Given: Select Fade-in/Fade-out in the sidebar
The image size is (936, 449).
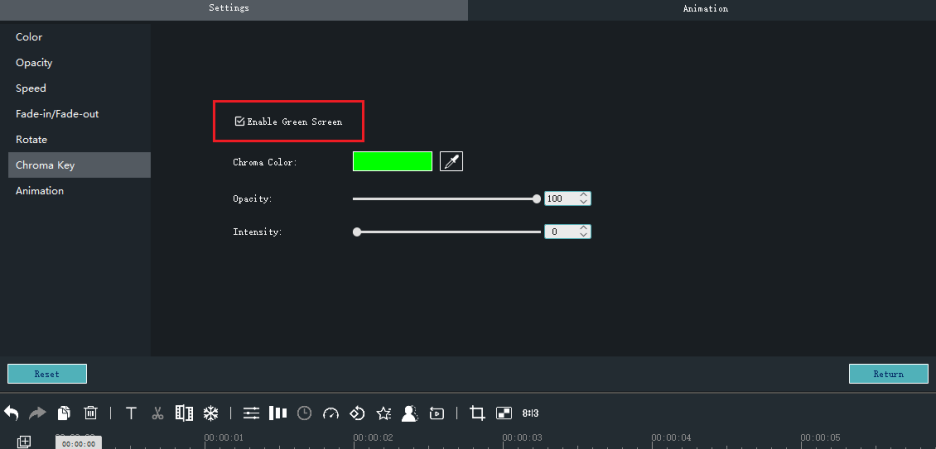Looking at the screenshot, I should pyautogui.click(x=57, y=114).
